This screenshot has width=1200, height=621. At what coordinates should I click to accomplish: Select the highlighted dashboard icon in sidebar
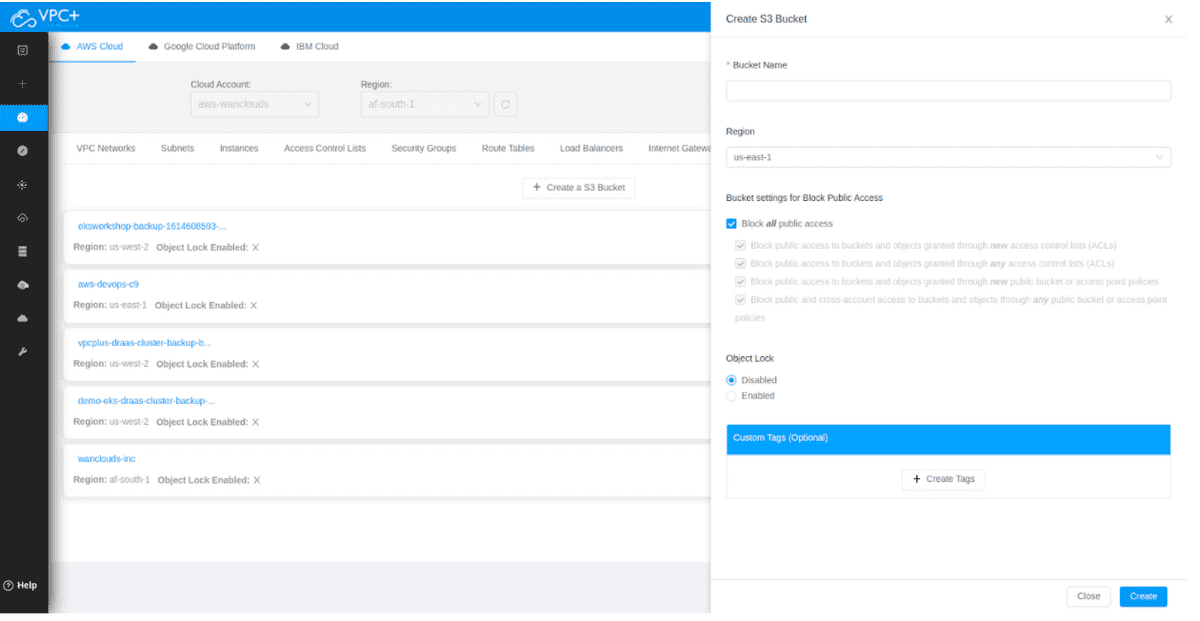point(23,118)
